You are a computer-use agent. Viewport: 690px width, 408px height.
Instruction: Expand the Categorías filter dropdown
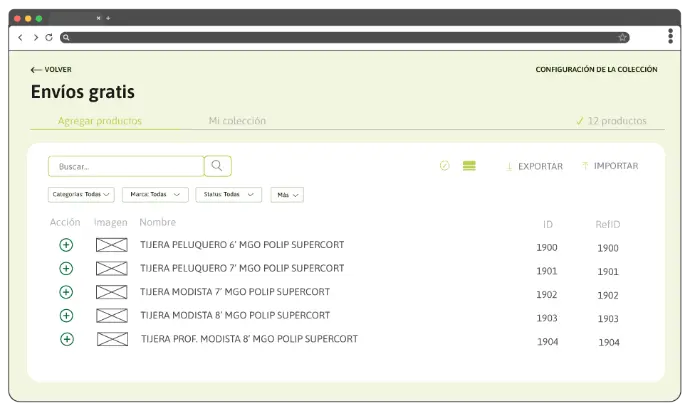pos(81,195)
